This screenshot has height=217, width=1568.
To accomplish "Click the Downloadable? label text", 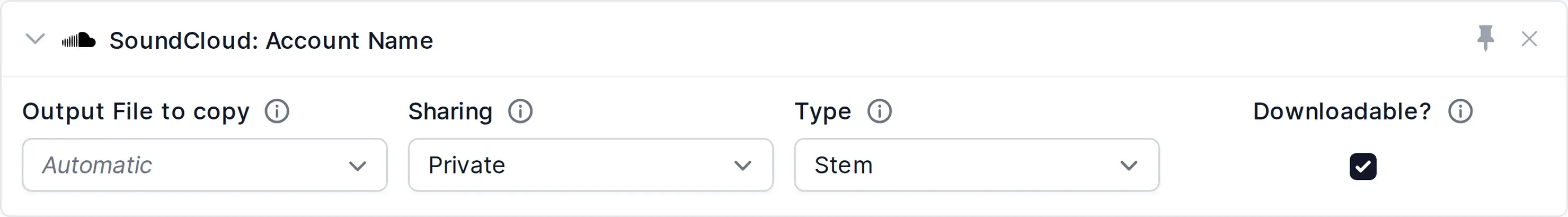I will coord(1342,111).
